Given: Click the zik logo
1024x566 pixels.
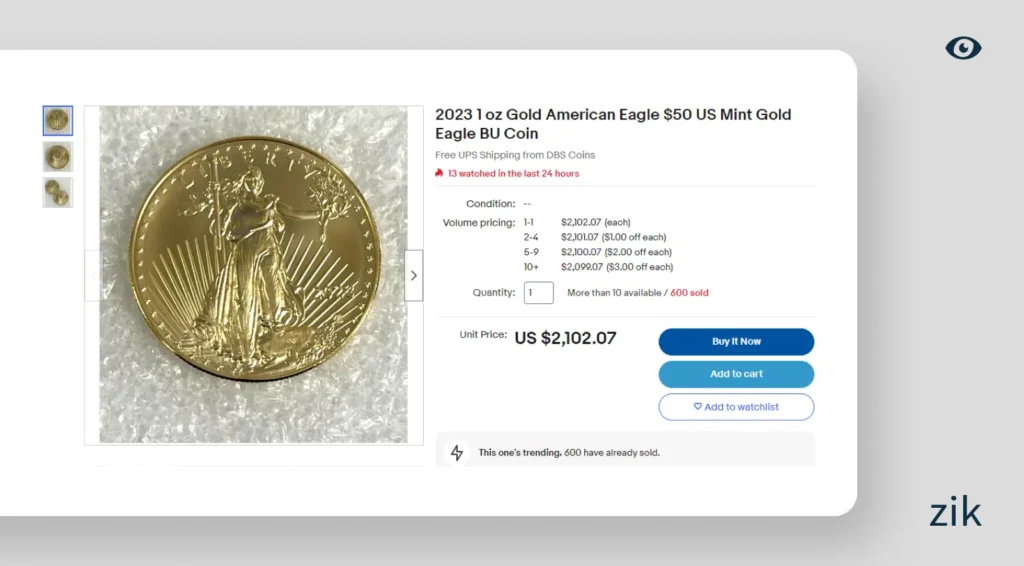Looking at the screenshot, I should tap(955, 512).
